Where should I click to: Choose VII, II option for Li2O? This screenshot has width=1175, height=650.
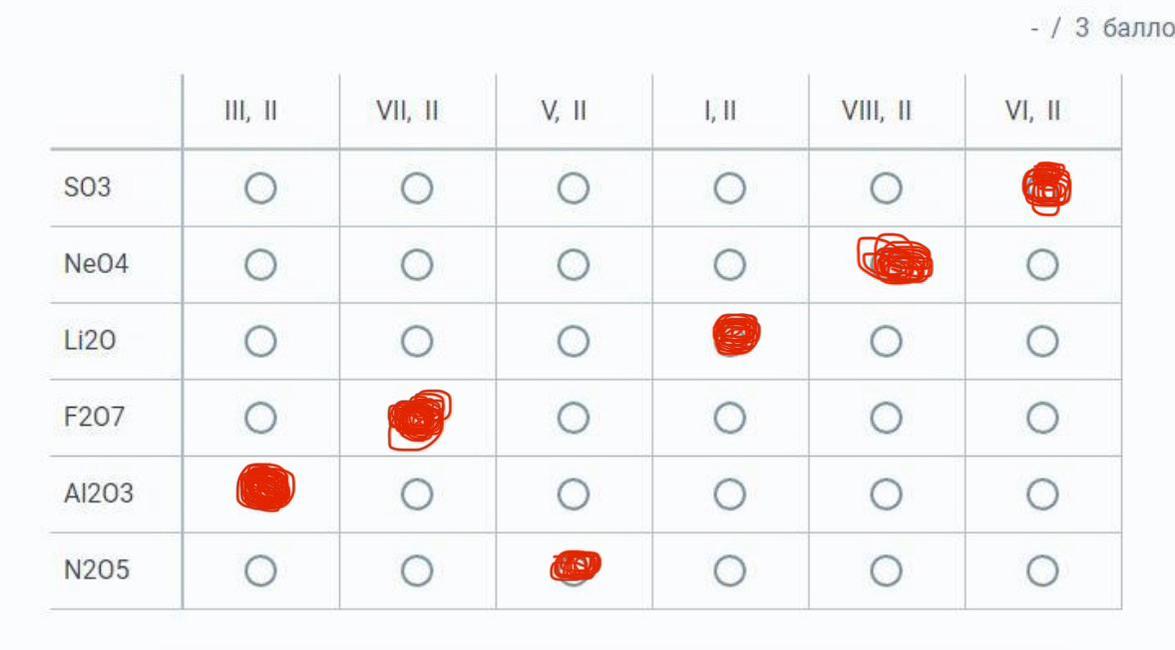(417, 342)
